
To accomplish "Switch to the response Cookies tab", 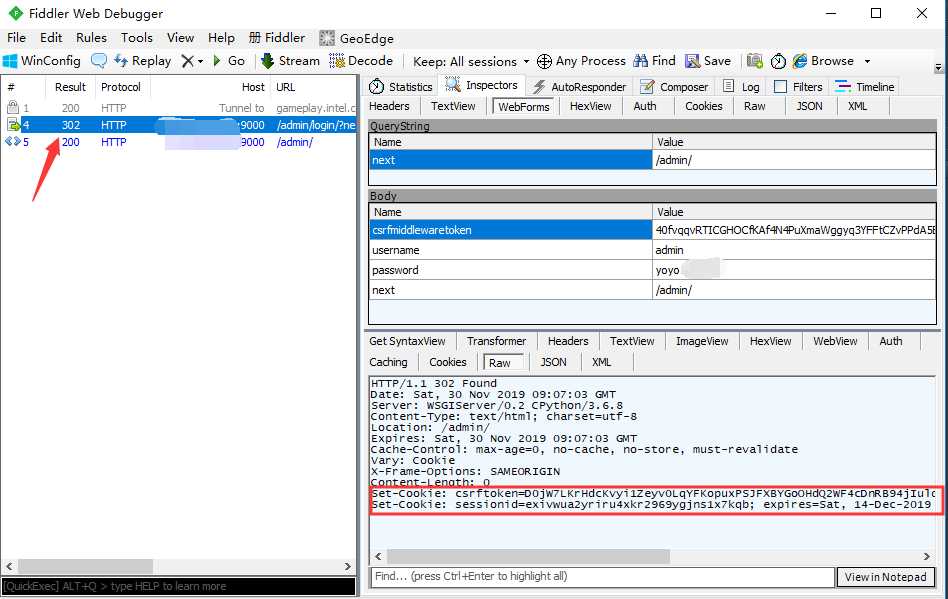I will [x=447, y=362].
